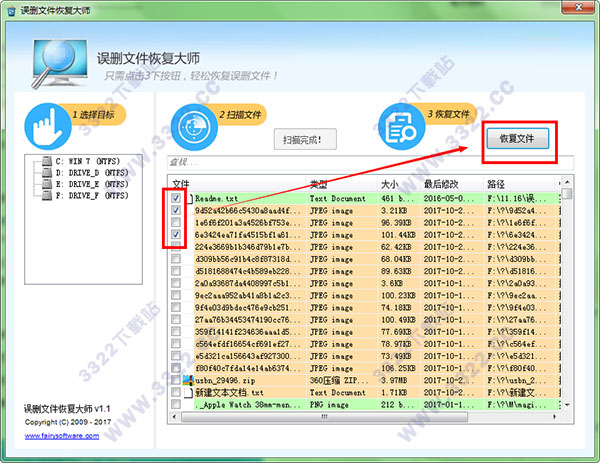
Task: Click the document magnifier Recover Files icon
Action: (401, 127)
